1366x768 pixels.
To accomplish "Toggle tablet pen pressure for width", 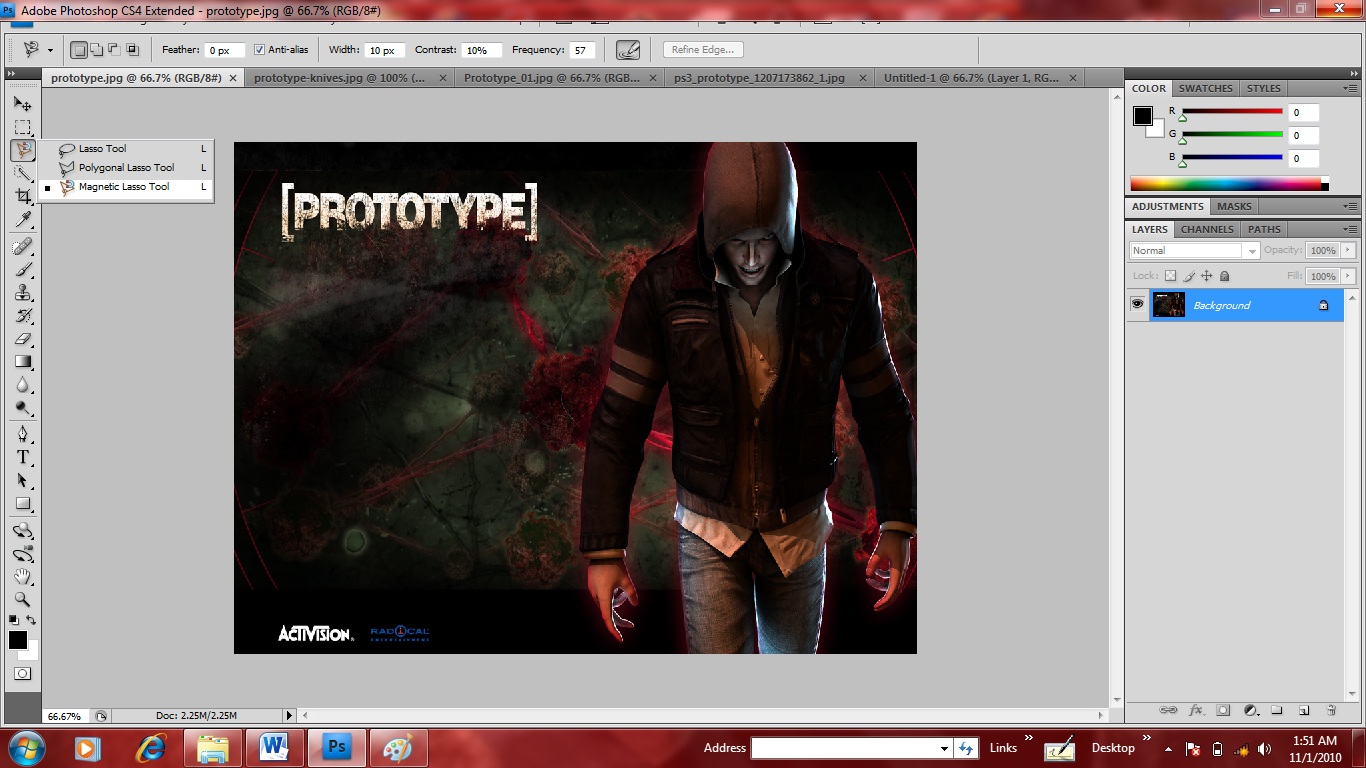I will (x=628, y=50).
